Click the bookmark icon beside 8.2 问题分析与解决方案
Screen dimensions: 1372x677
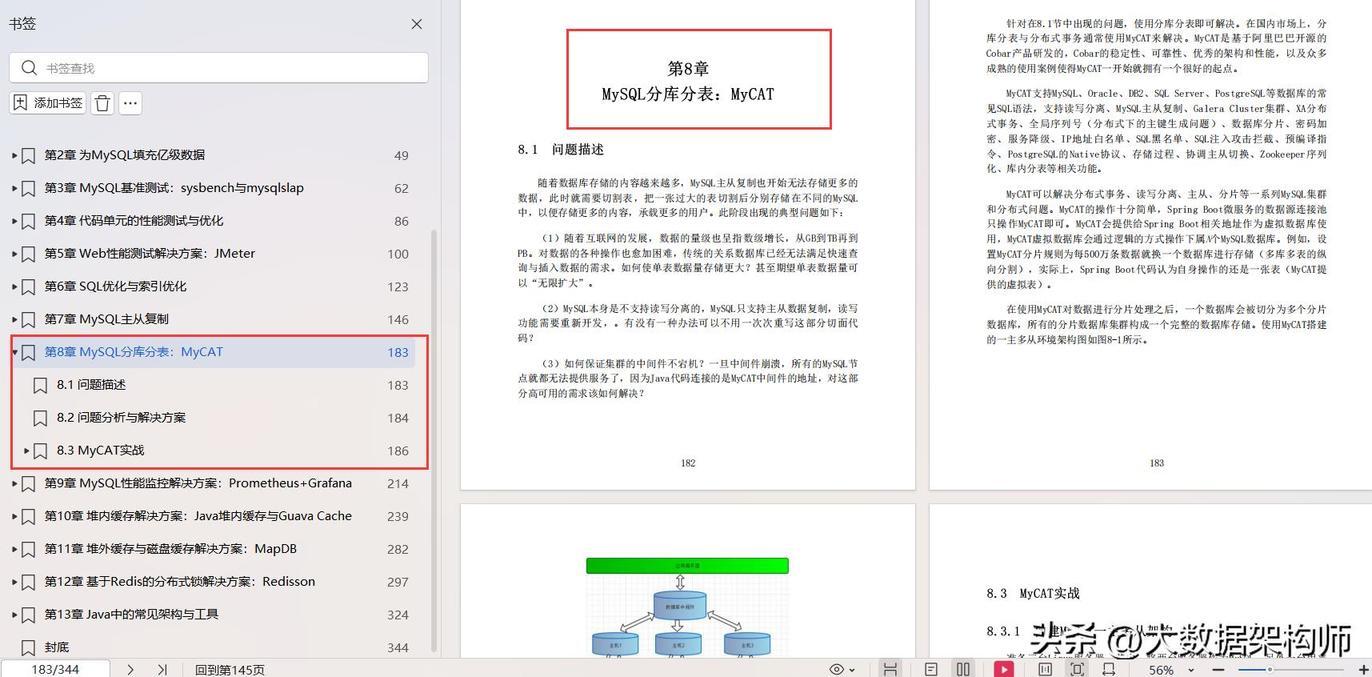[40, 418]
